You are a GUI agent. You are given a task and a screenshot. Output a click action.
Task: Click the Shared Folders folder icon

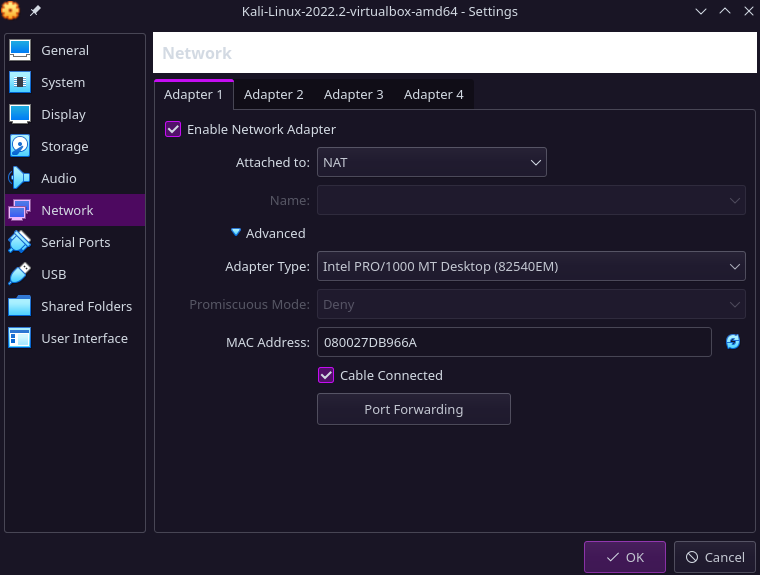[x=20, y=306]
